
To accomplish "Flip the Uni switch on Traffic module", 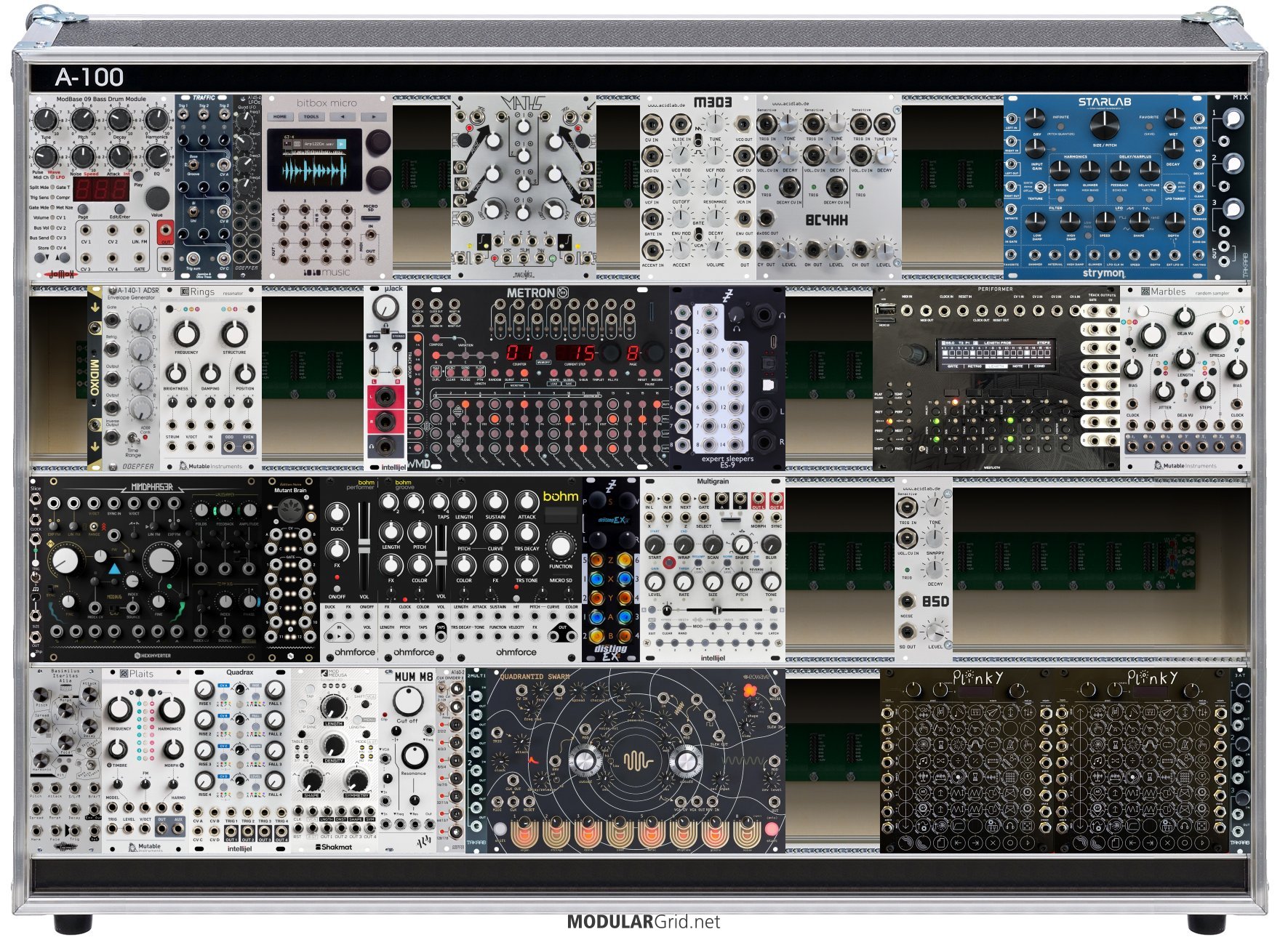I will 193,211.
